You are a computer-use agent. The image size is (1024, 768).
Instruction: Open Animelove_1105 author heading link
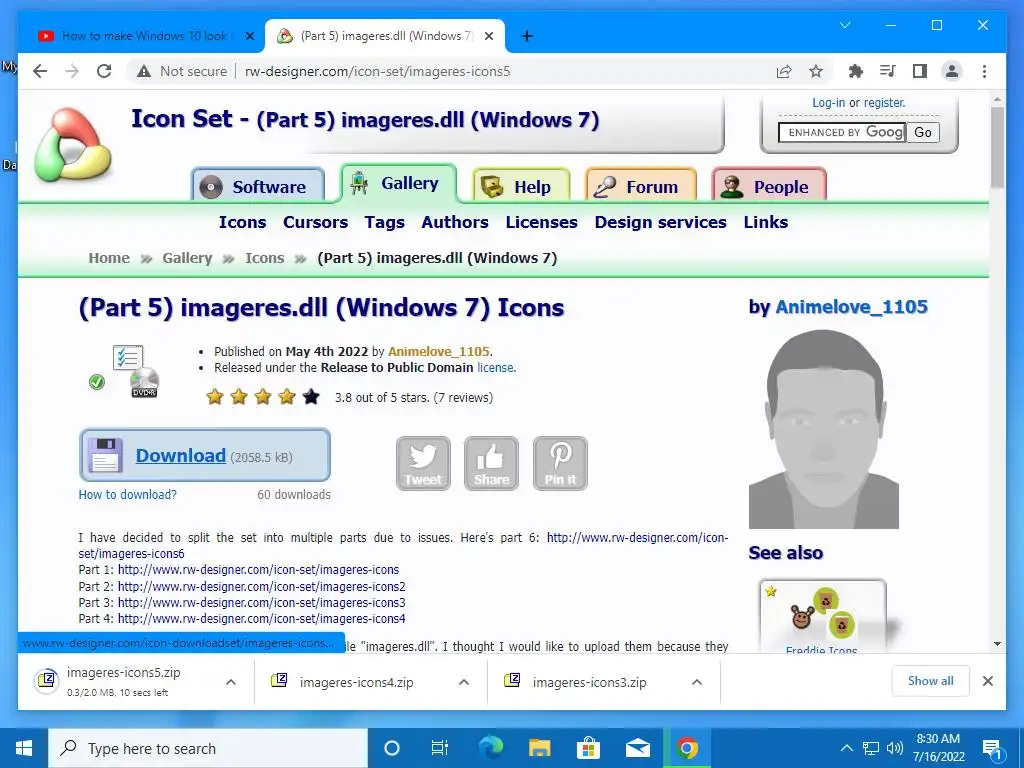[x=852, y=306]
